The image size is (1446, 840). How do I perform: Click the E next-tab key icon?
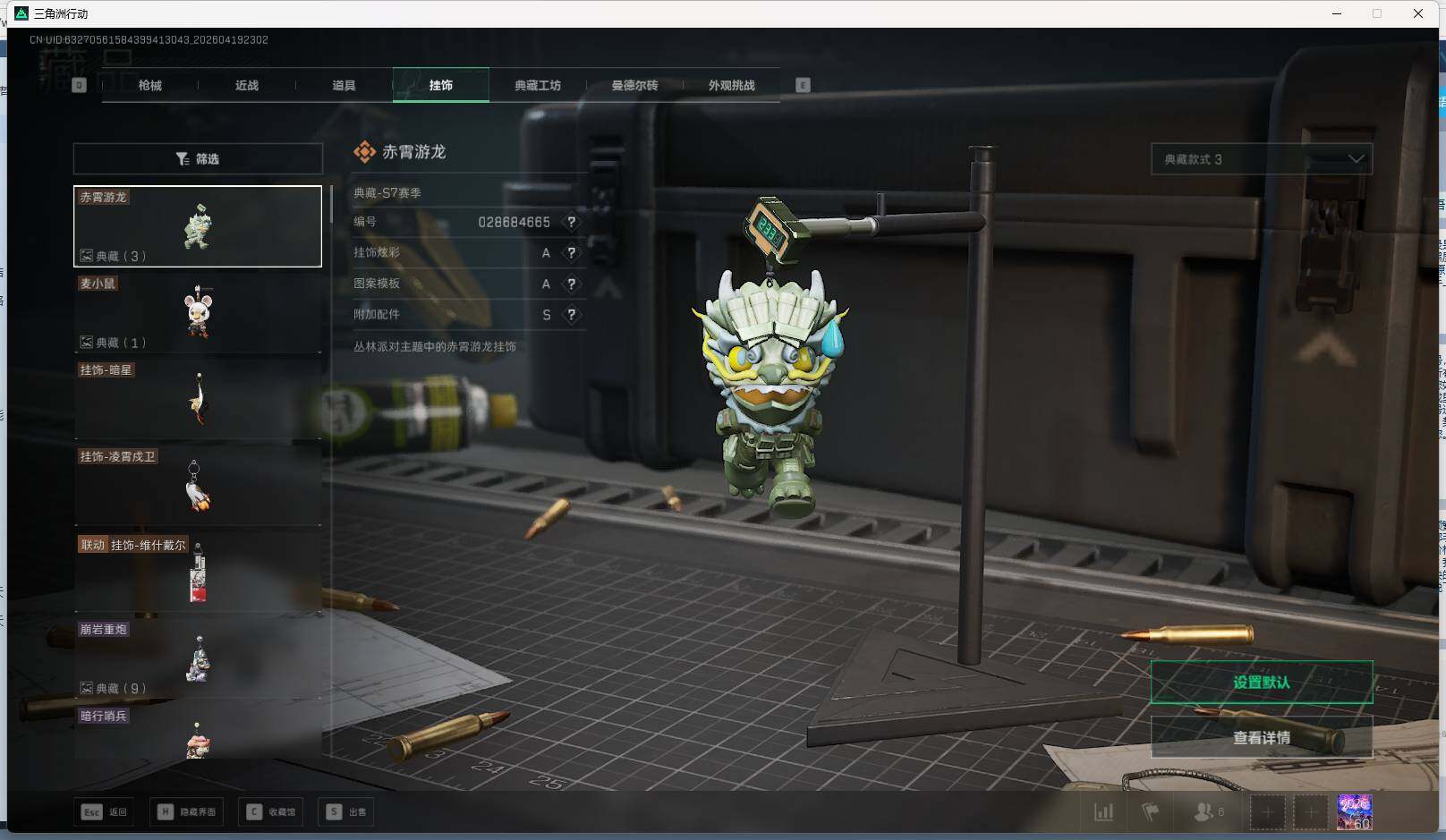click(803, 85)
